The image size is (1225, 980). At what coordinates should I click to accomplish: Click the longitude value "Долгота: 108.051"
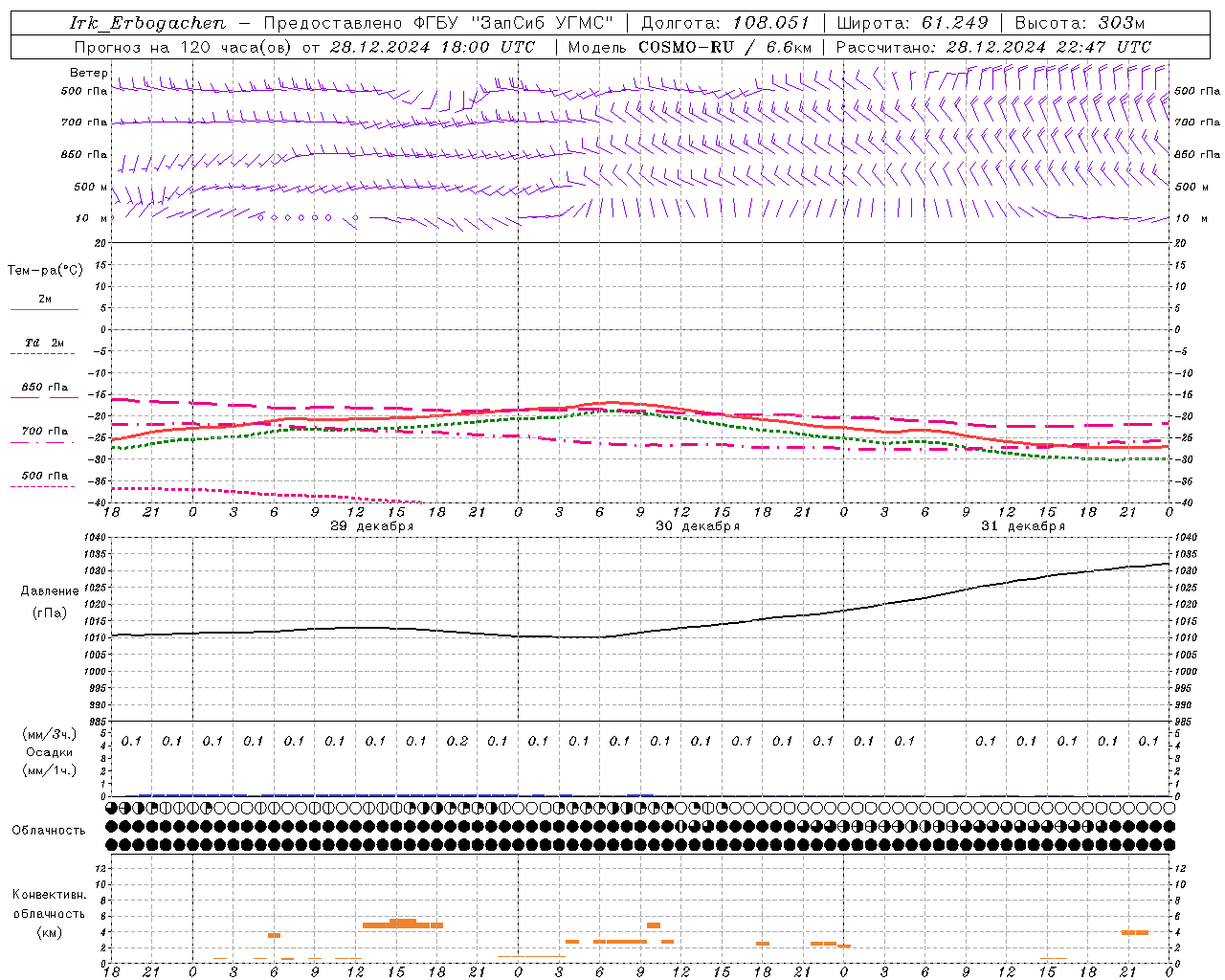pos(724,23)
